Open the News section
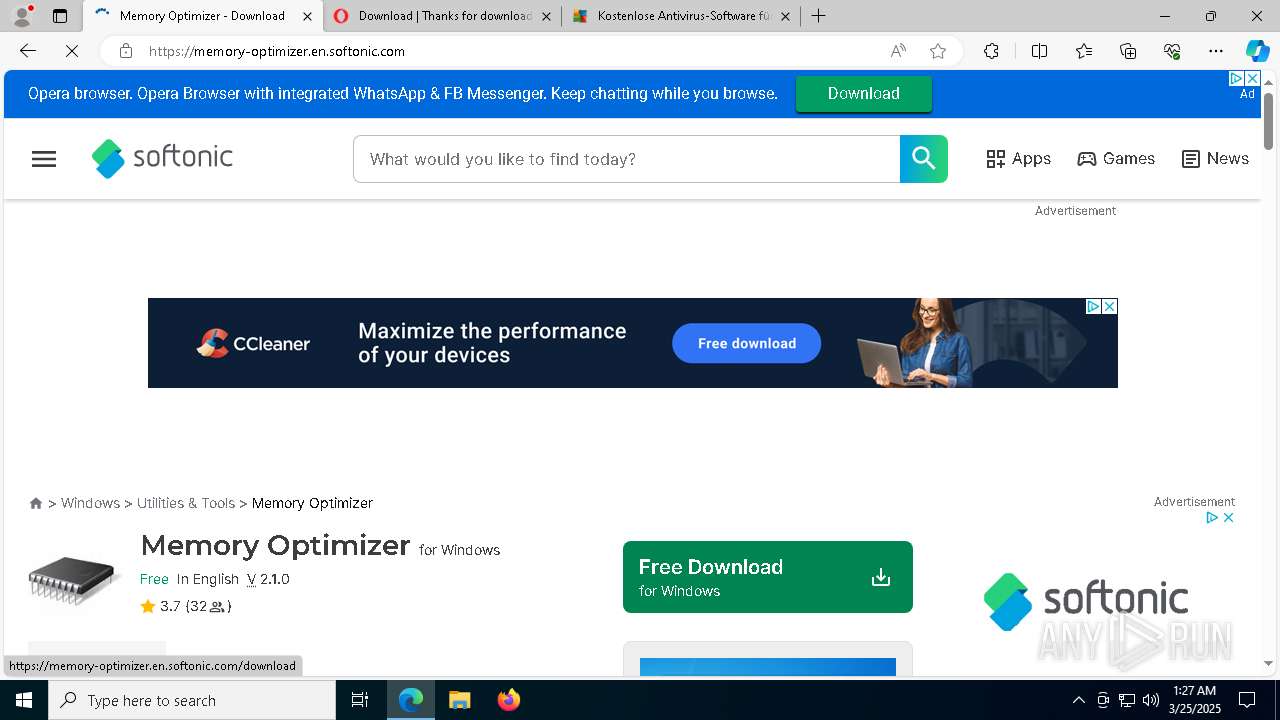Screen dimensions: 1280x720 (x=1215, y=159)
